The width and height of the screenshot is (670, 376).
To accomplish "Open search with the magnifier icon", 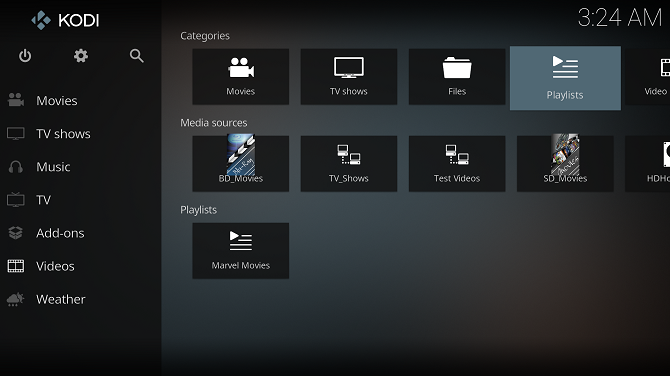I will point(136,56).
